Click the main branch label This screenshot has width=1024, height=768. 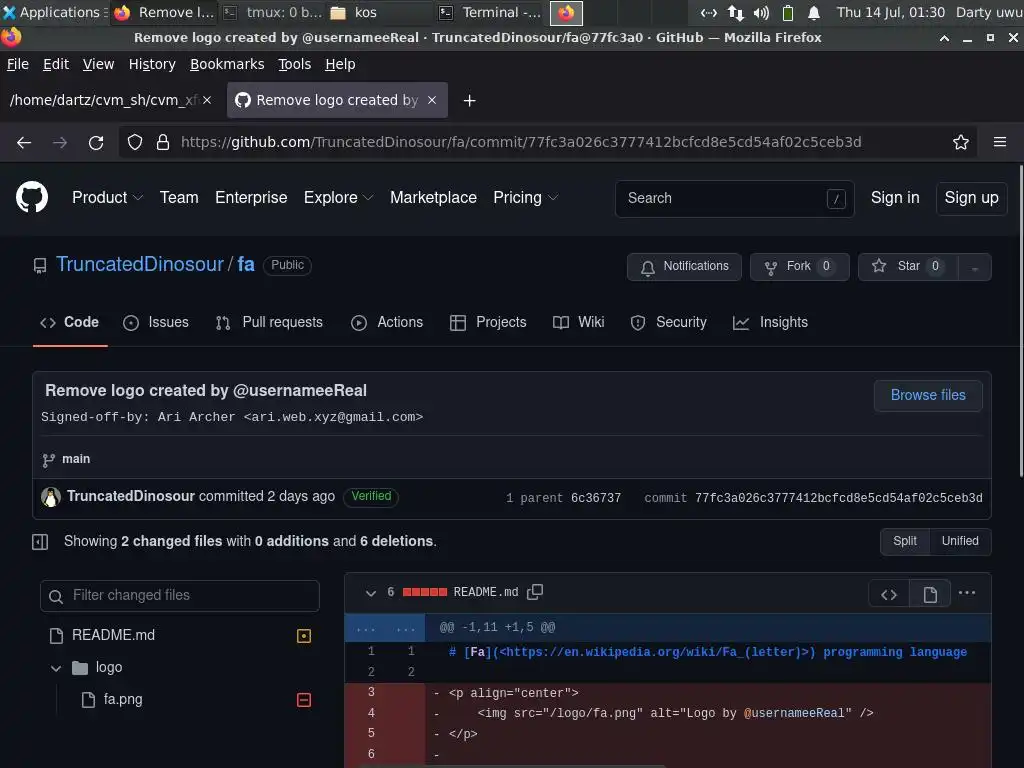76,460
